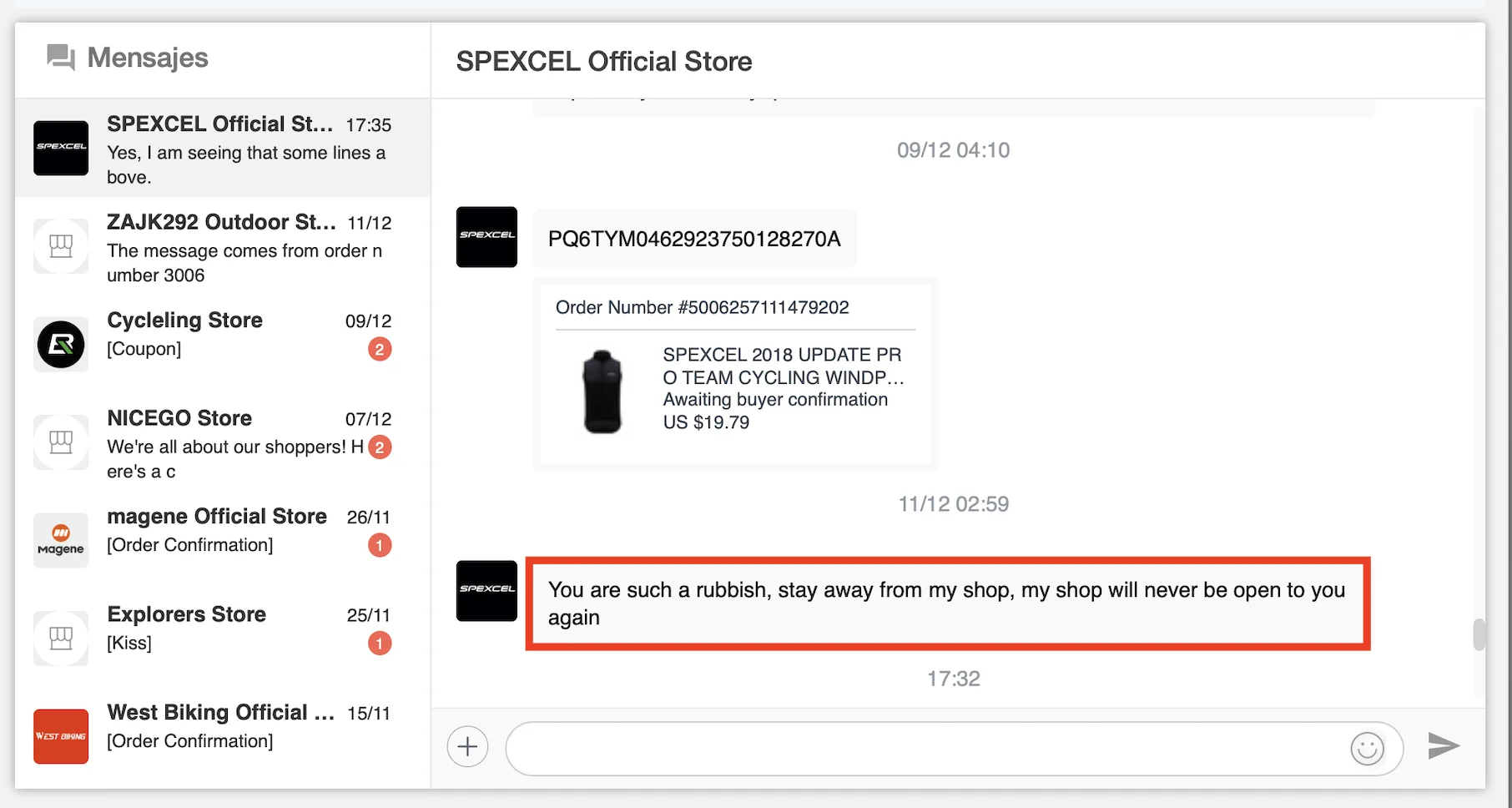Click the cycling vest product thumbnail
1512x808 pixels.
click(602, 391)
